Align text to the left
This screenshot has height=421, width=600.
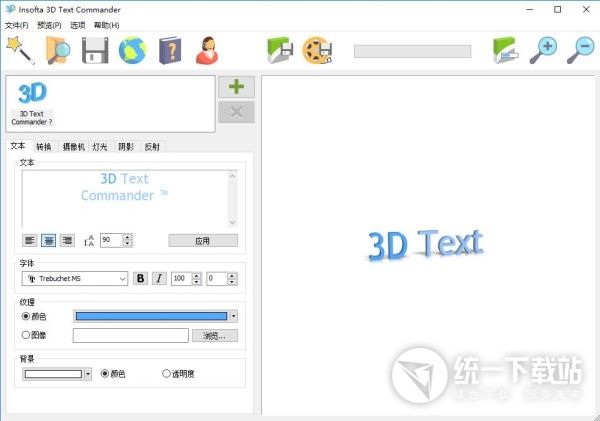pyautogui.click(x=30, y=240)
